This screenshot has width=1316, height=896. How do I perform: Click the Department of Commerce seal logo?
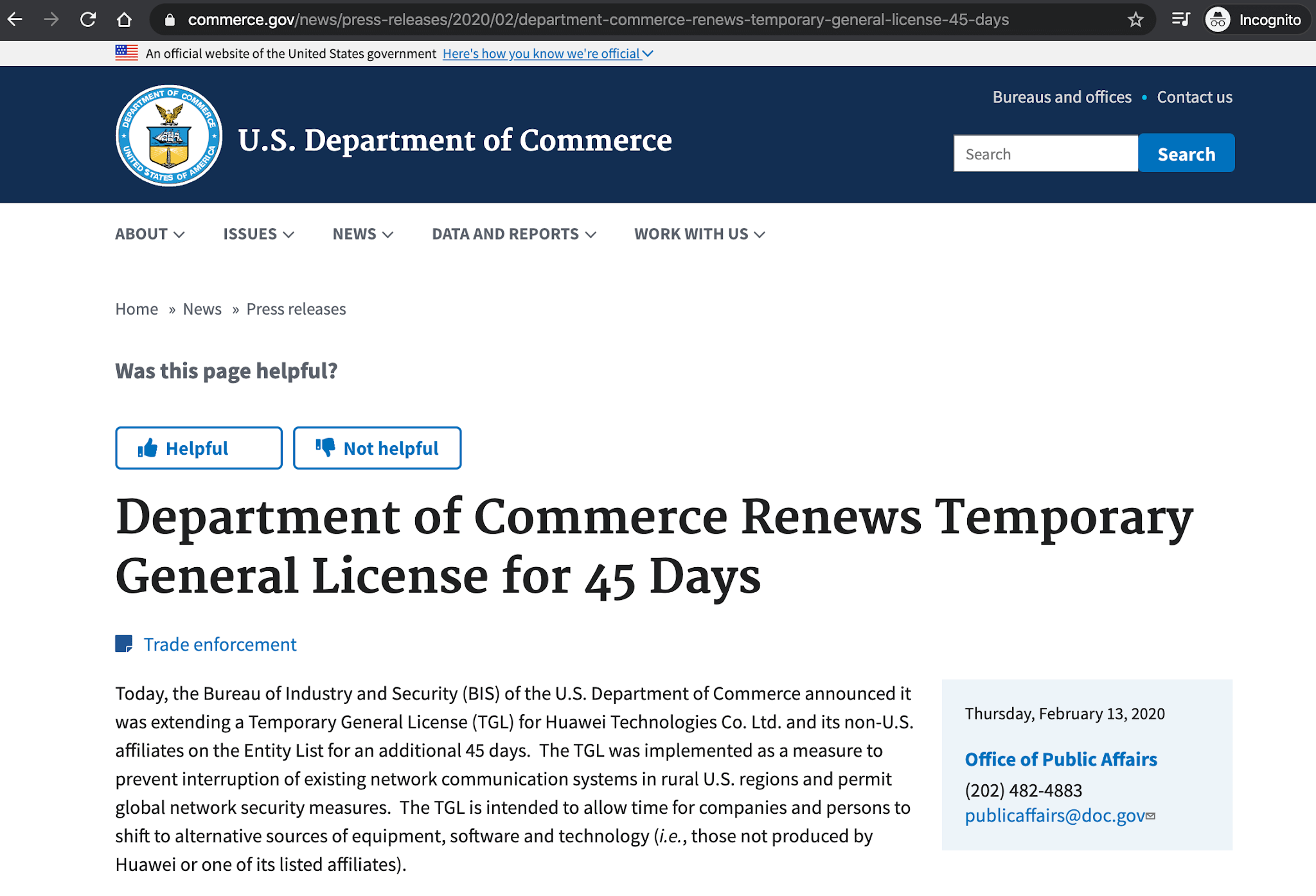(169, 136)
